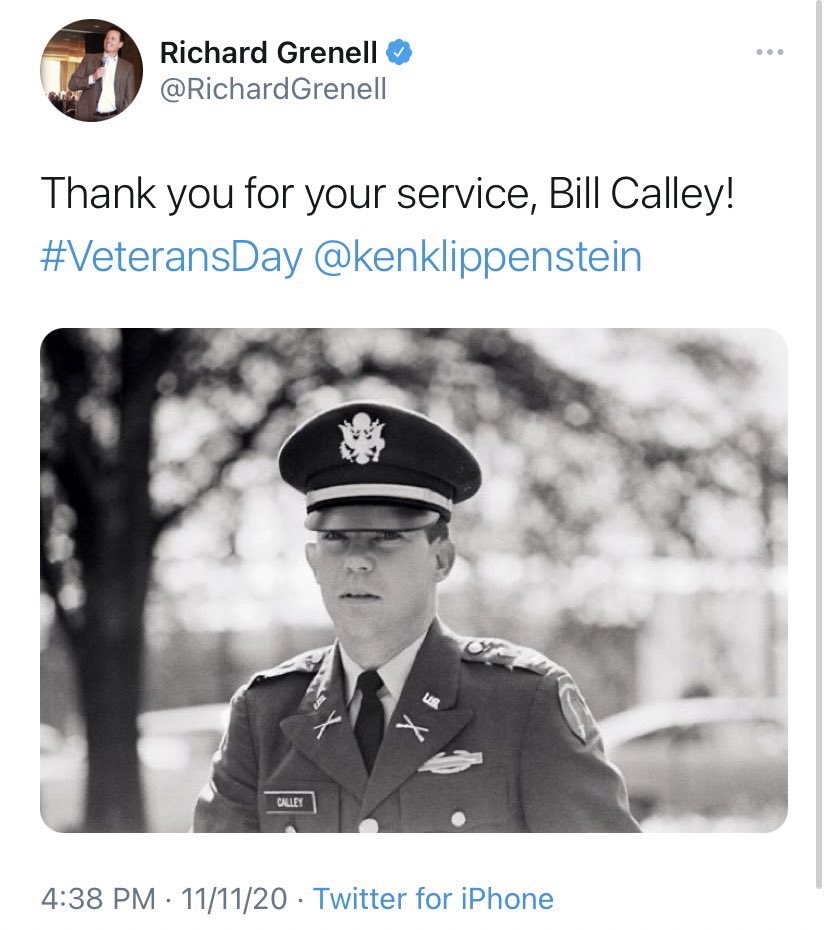The width and height of the screenshot is (827, 930).
Task: Open the @RichardGrenell handle link
Action: tap(273, 89)
